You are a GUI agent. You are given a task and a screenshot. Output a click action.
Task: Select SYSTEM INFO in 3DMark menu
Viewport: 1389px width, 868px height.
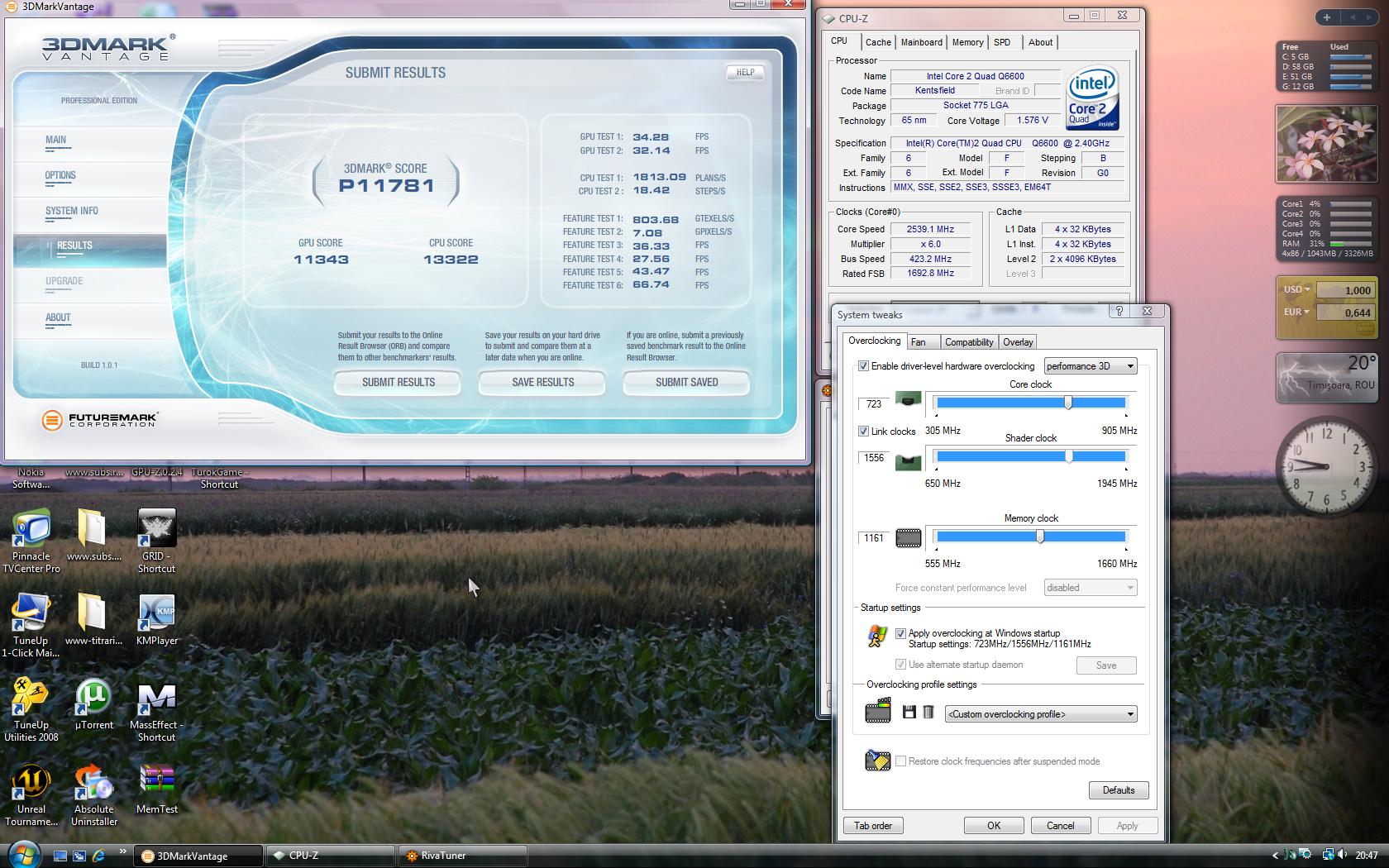point(71,212)
